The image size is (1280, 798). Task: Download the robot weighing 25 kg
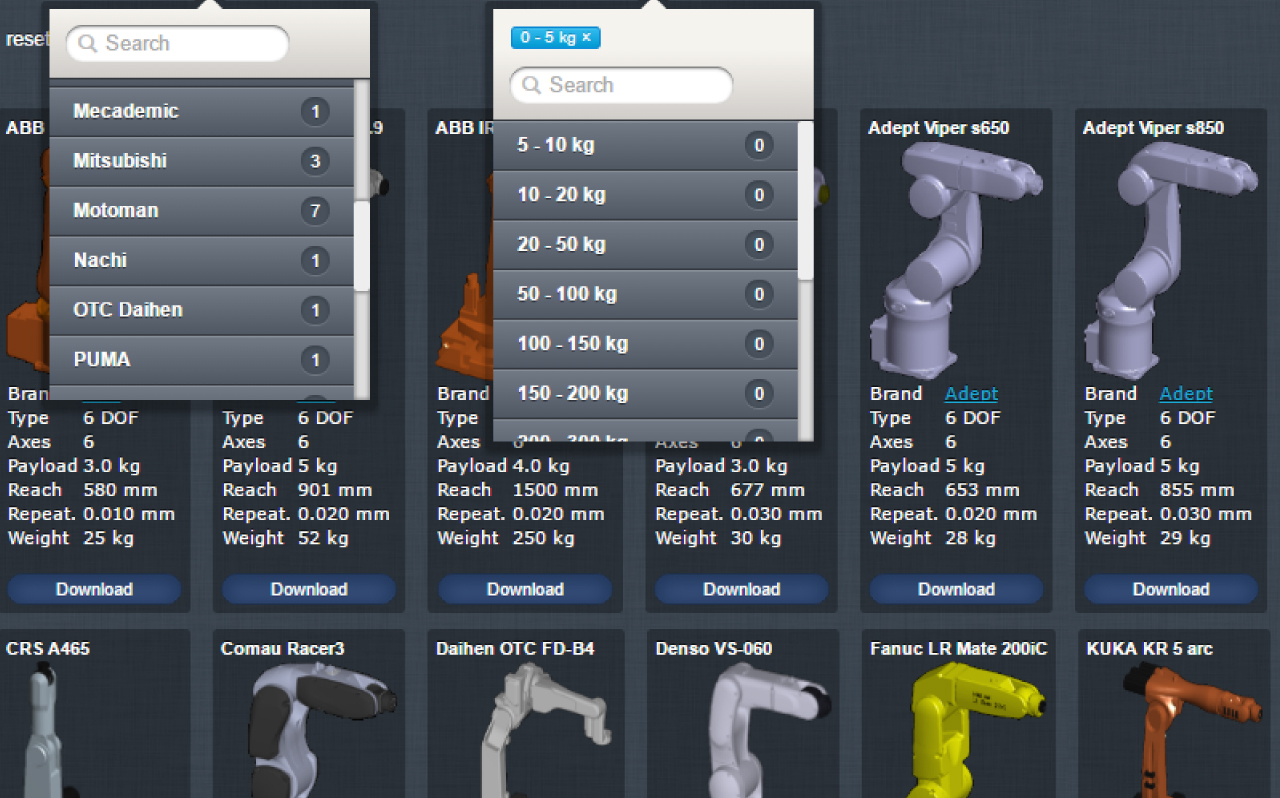point(94,589)
